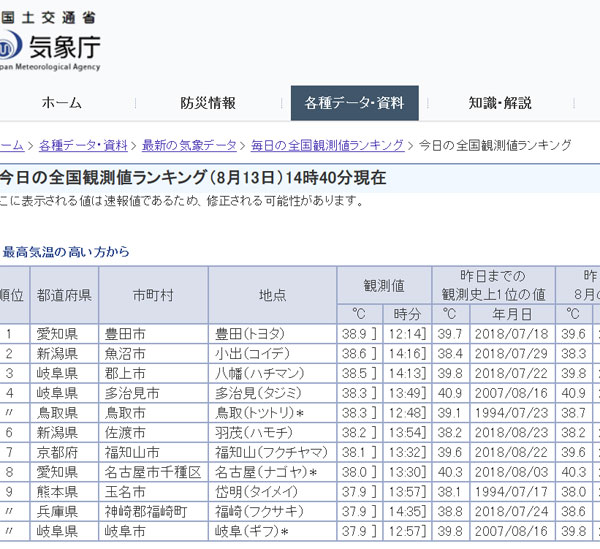The height and width of the screenshot is (549, 600).
Task: Click the 38.9 observed temperature value
Action: click(360, 334)
